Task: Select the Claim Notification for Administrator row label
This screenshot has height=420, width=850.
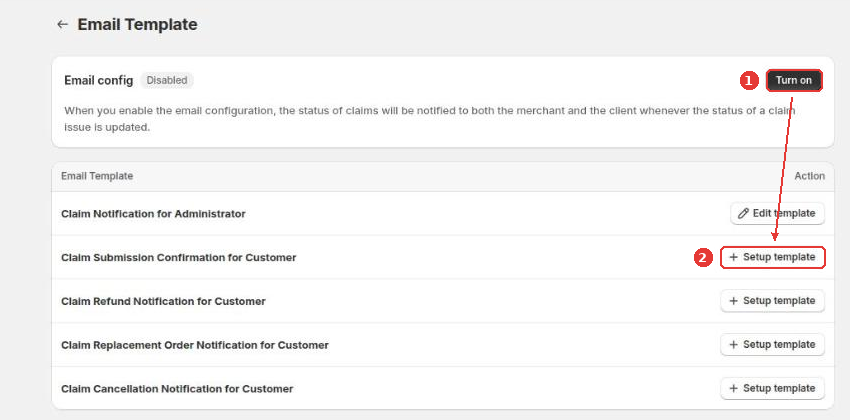Action: coord(153,214)
